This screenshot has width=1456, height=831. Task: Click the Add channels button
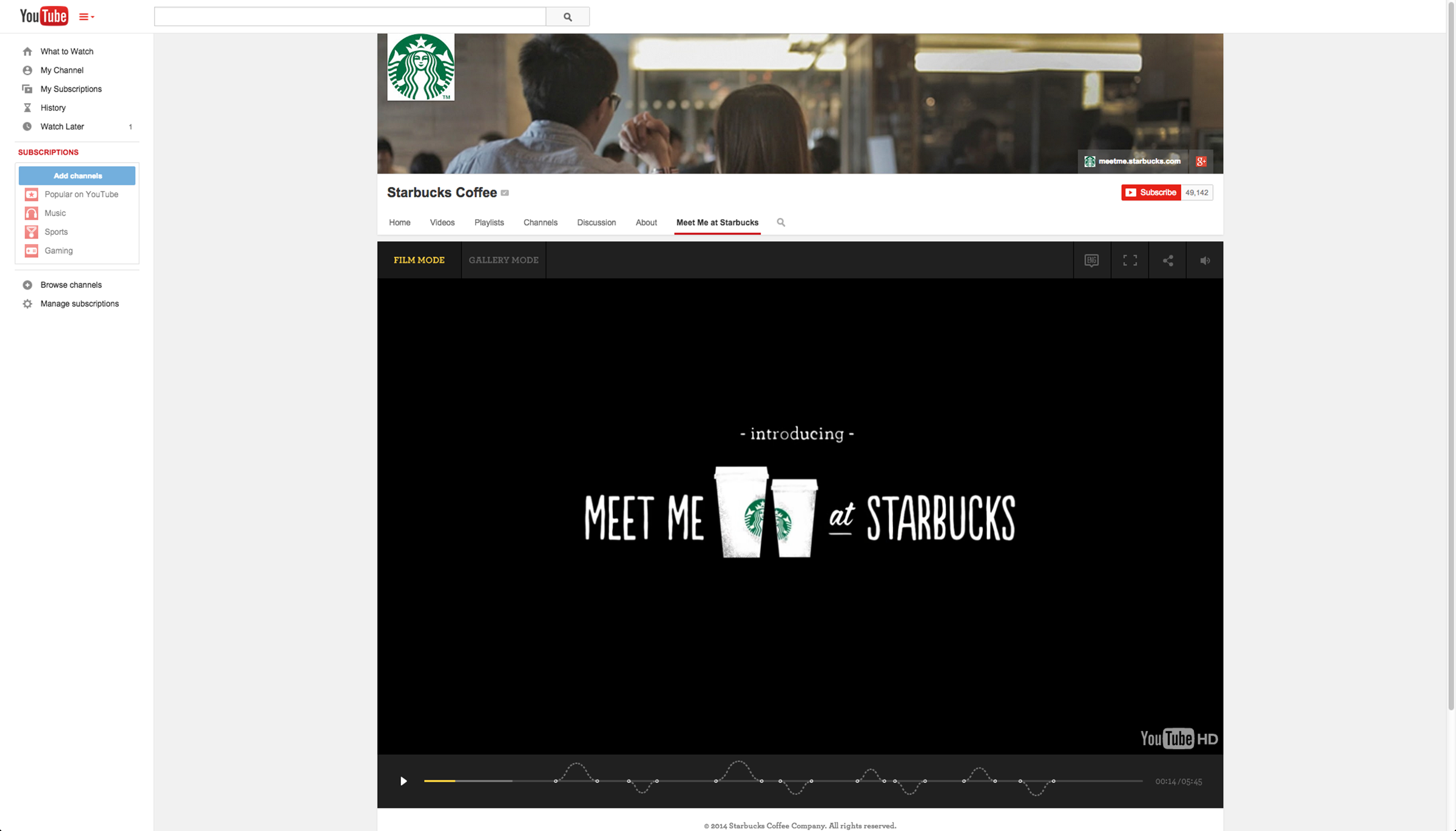point(77,176)
